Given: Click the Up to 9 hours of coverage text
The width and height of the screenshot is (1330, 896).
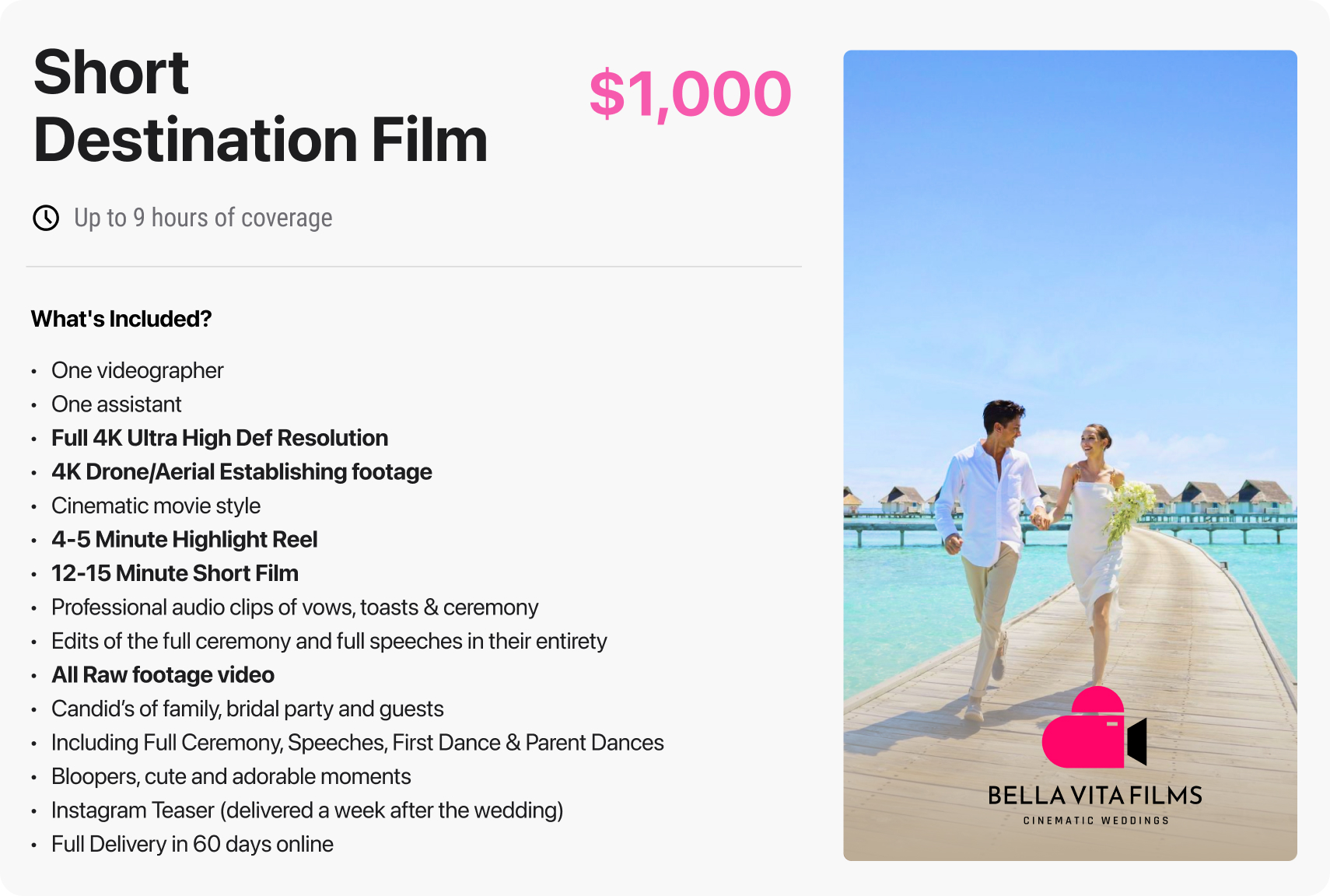Looking at the screenshot, I should point(203,218).
